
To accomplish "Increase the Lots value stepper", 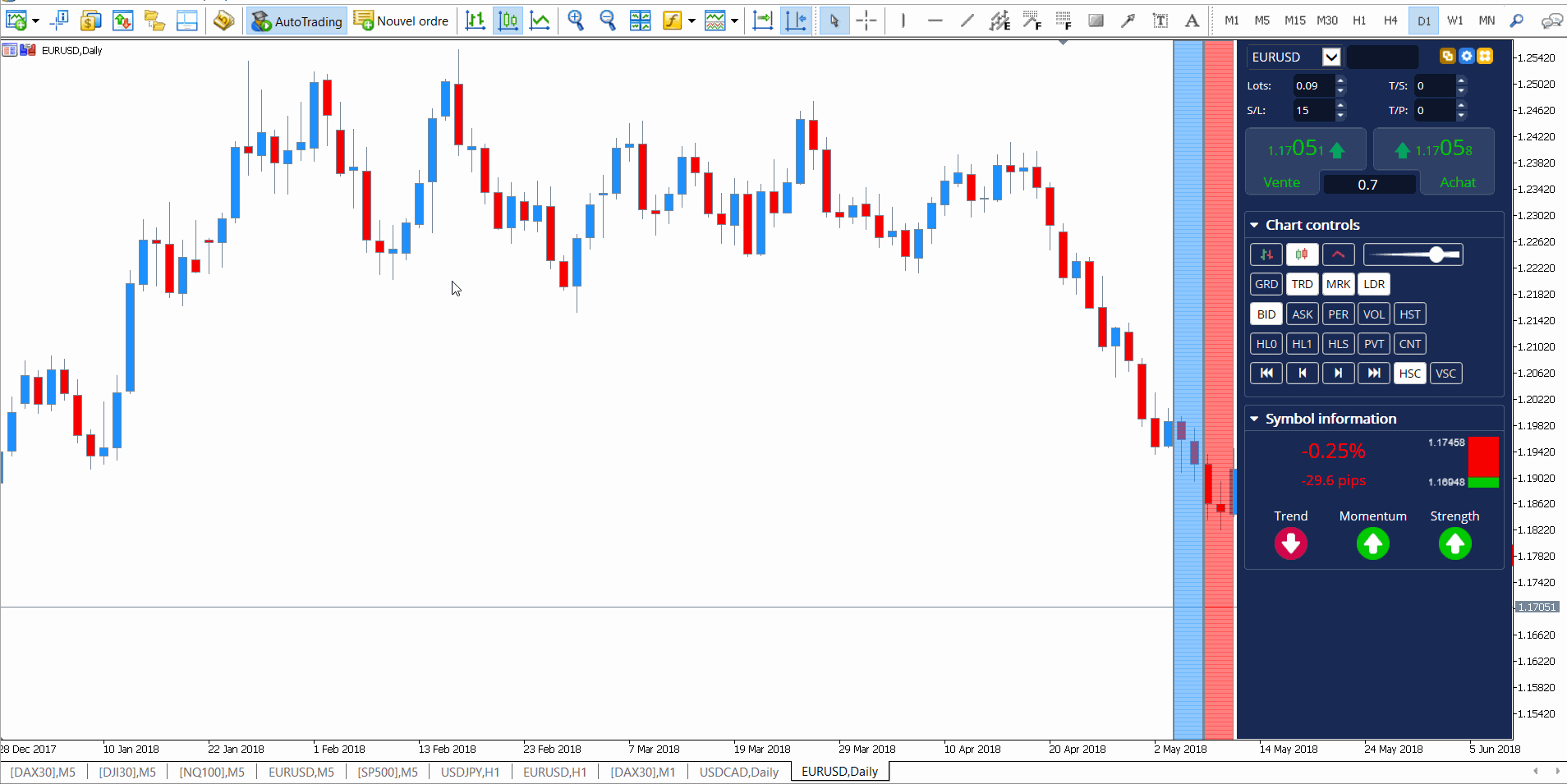I will click(x=1340, y=80).
